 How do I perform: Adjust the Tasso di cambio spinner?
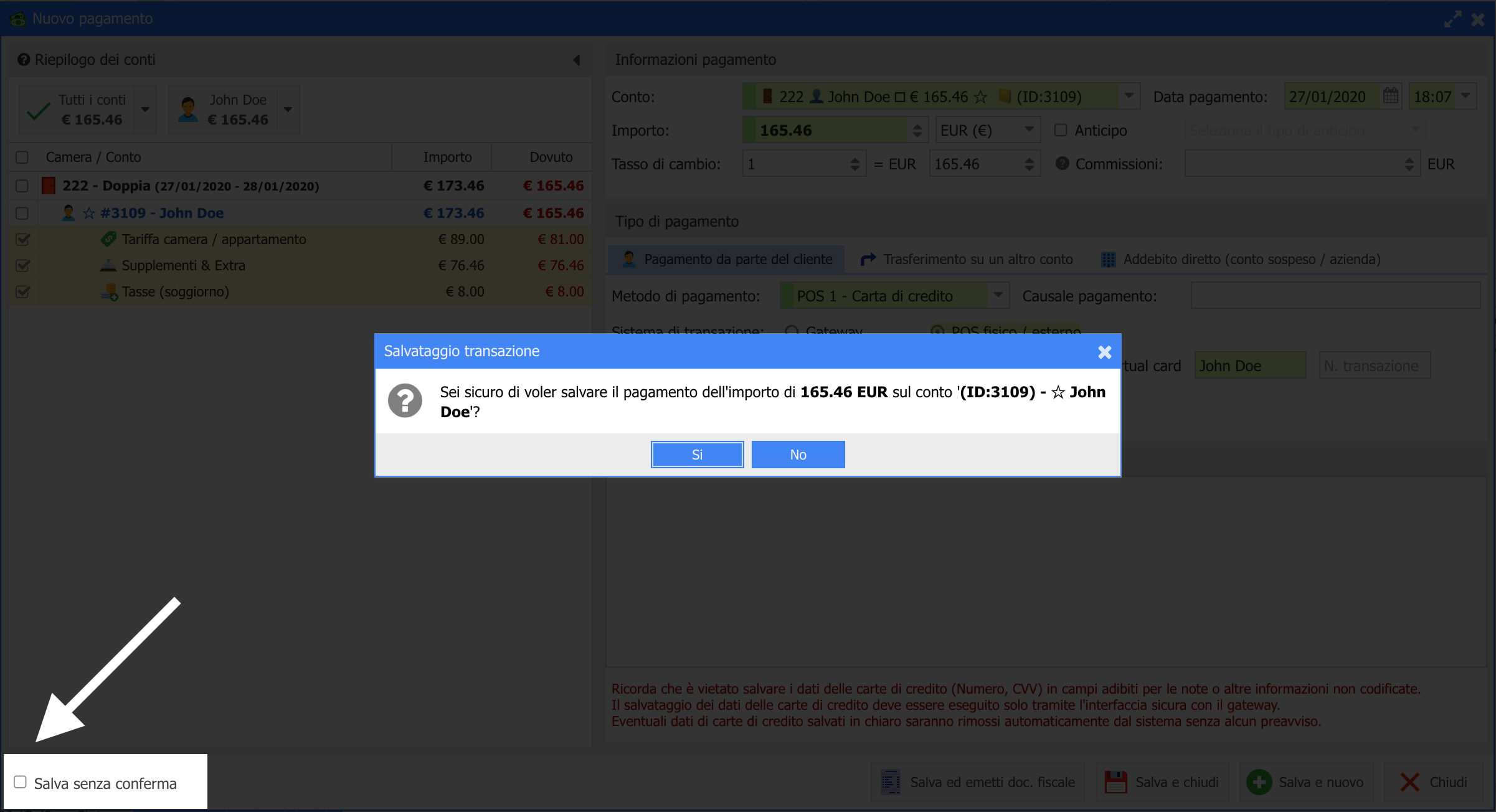(855, 164)
